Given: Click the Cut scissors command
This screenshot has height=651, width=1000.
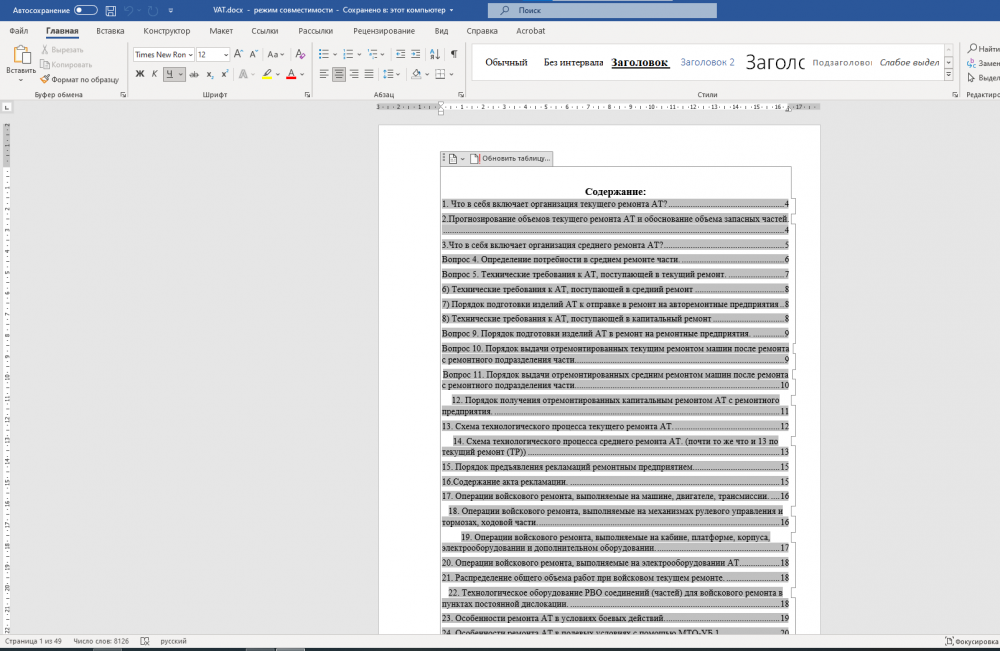Looking at the screenshot, I should pos(62,50).
